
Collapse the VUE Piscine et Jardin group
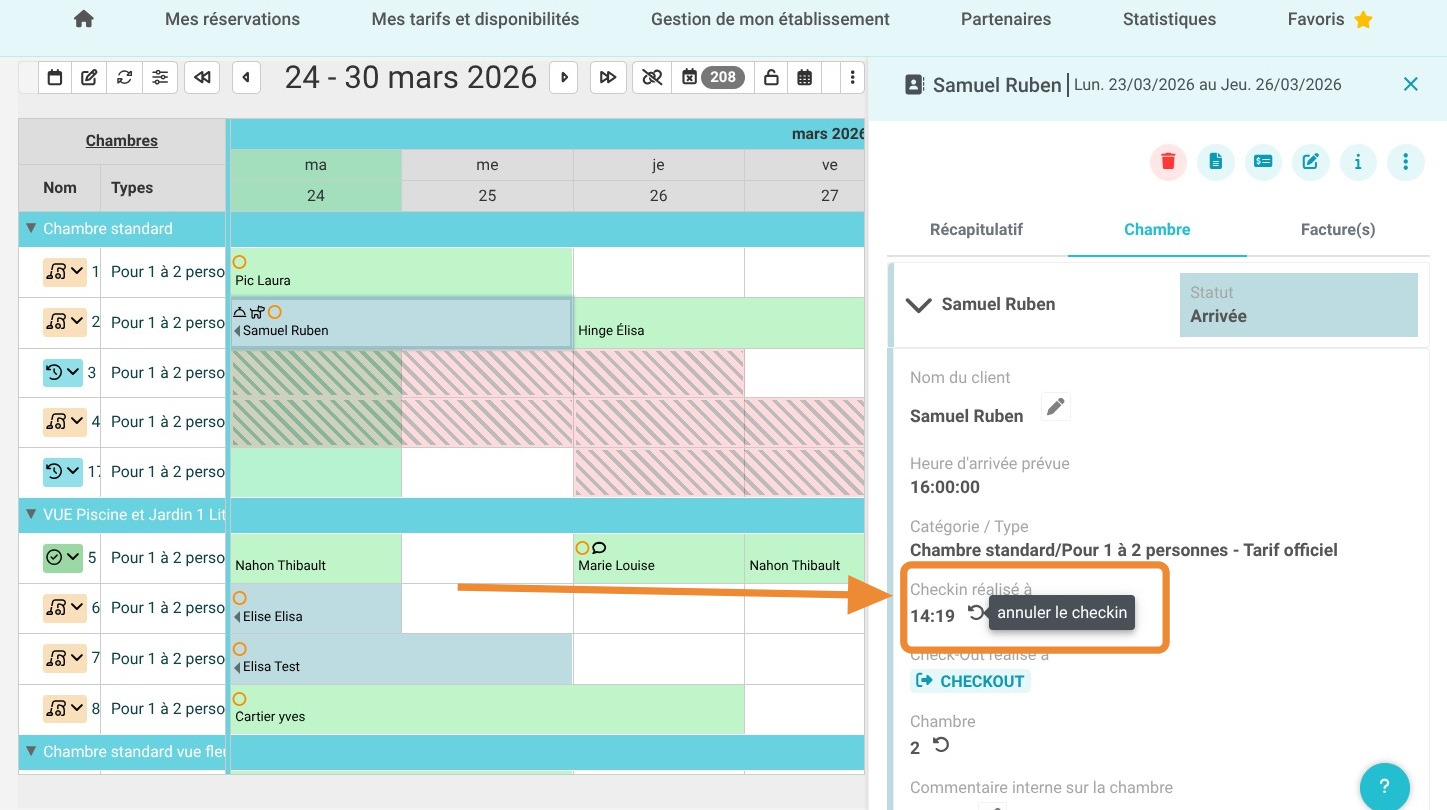tap(31, 515)
